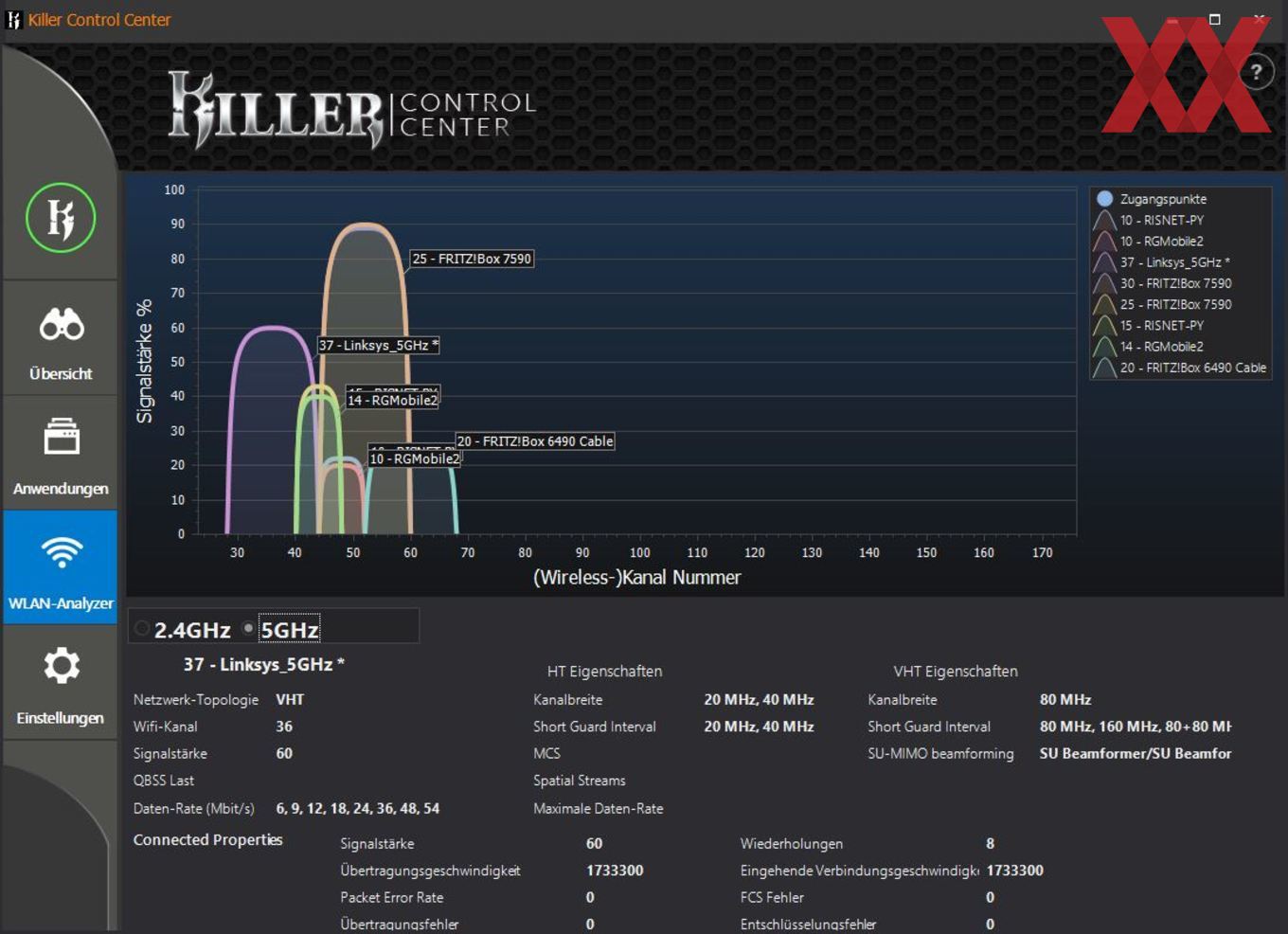
Task: Click the Wifi-Kanal value 36
Action: 284,727
